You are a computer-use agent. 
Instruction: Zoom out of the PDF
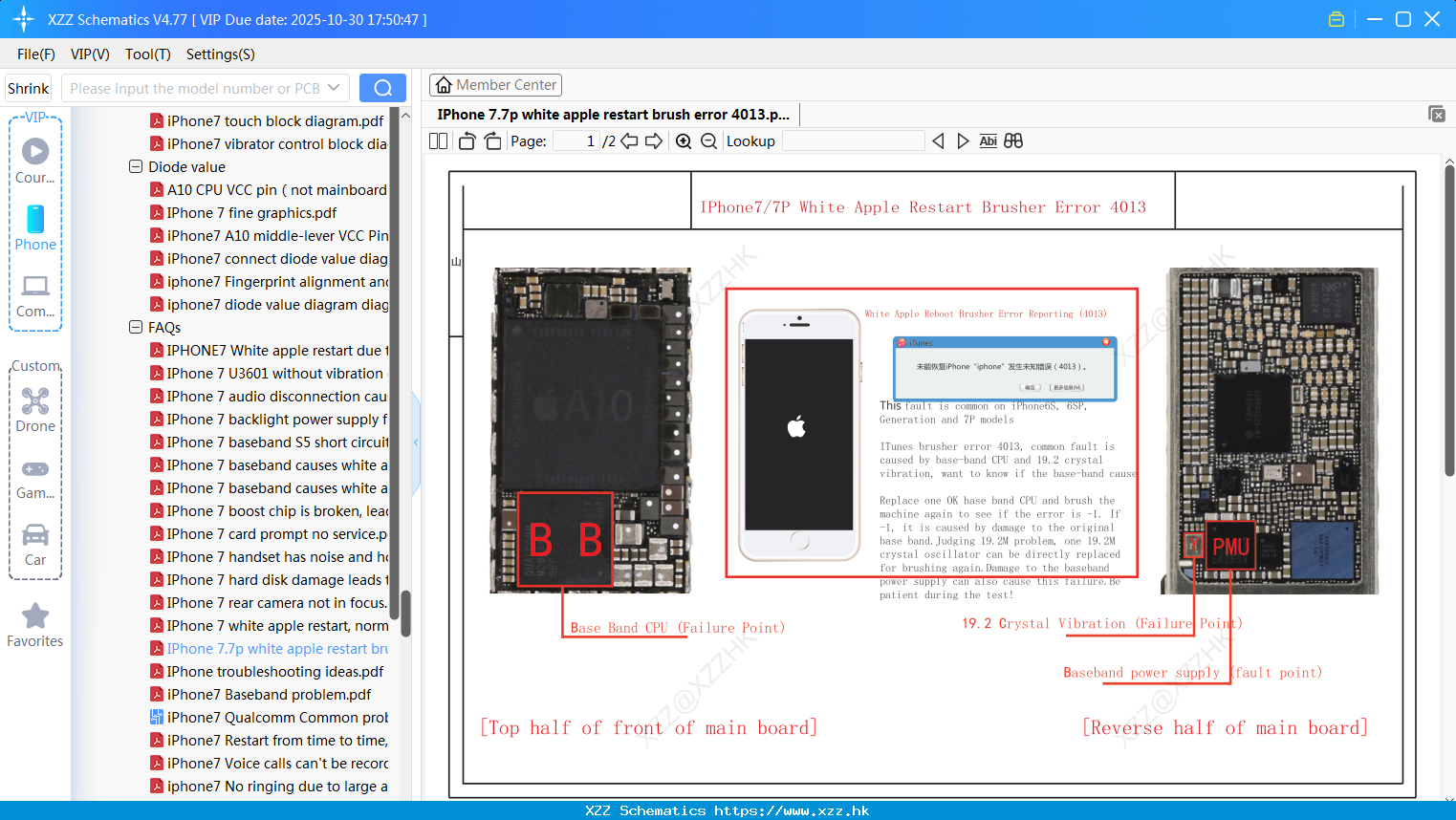point(708,141)
